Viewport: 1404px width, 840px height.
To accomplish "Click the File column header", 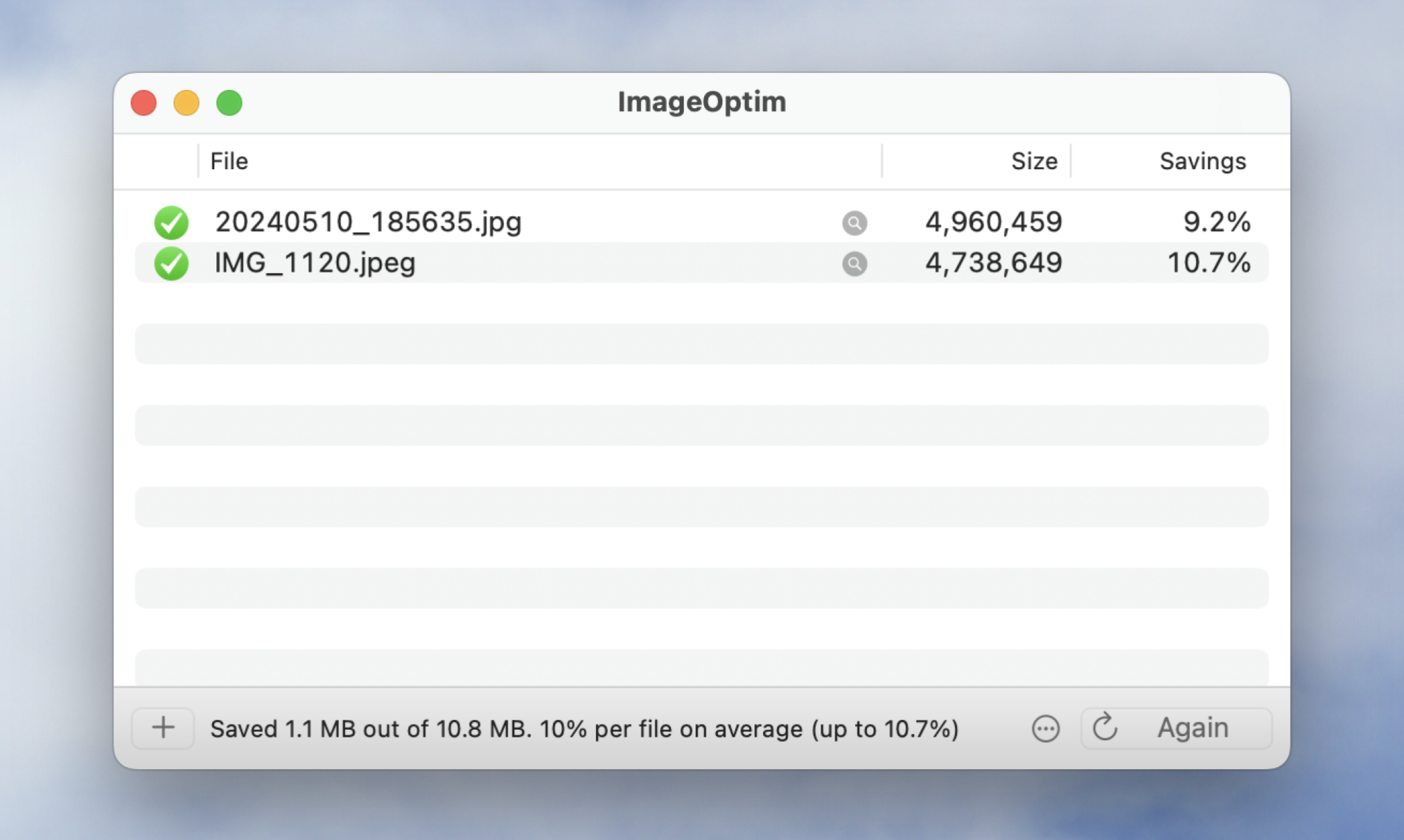I will tap(228, 161).
